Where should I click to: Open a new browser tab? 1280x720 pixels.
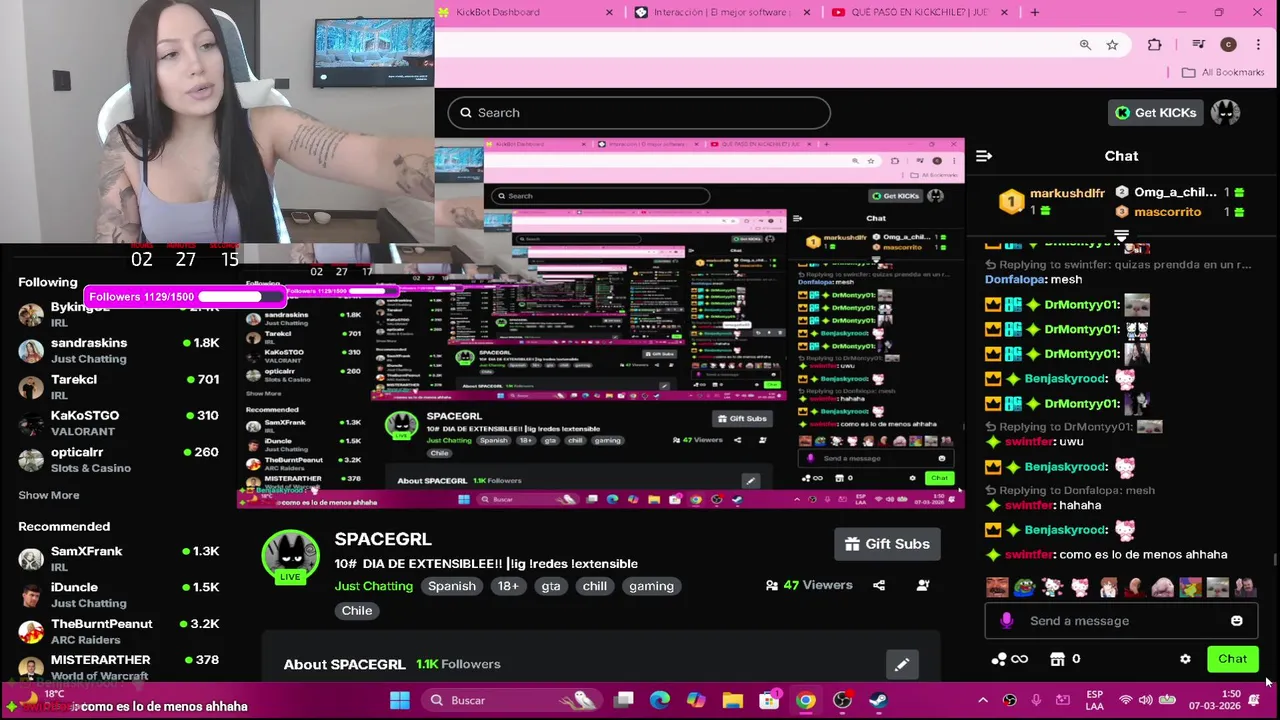pyautogui.click(x=1034, y=12)
